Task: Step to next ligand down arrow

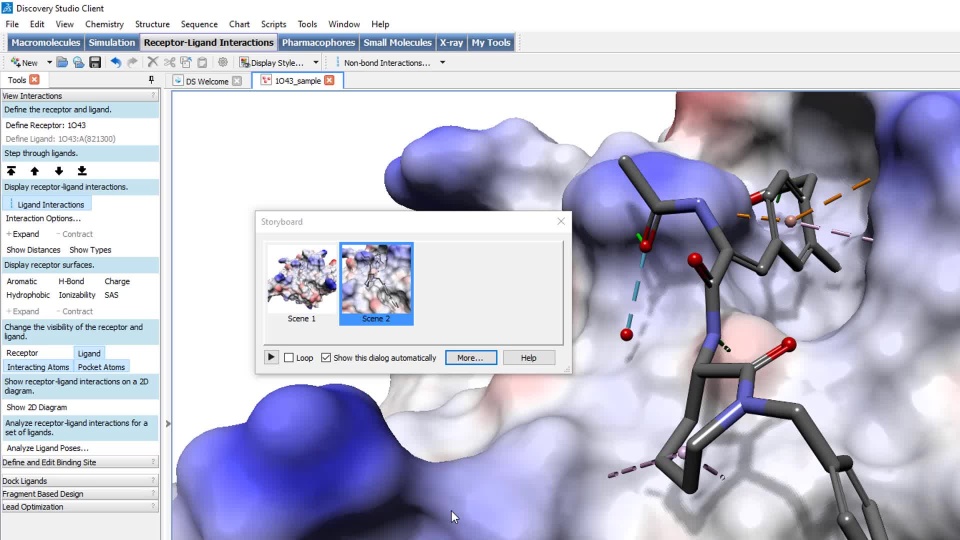Action: pyautogui.click(x=59, y=171)
